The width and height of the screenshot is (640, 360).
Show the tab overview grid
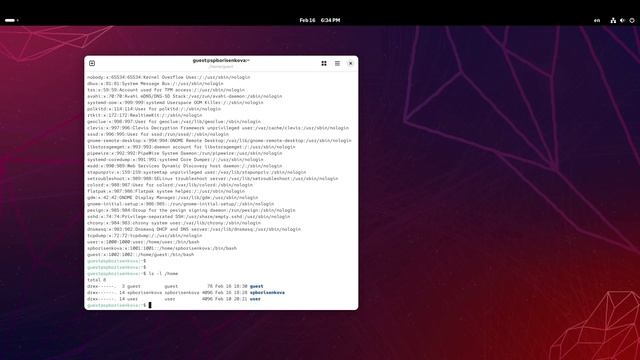[324, 63]
